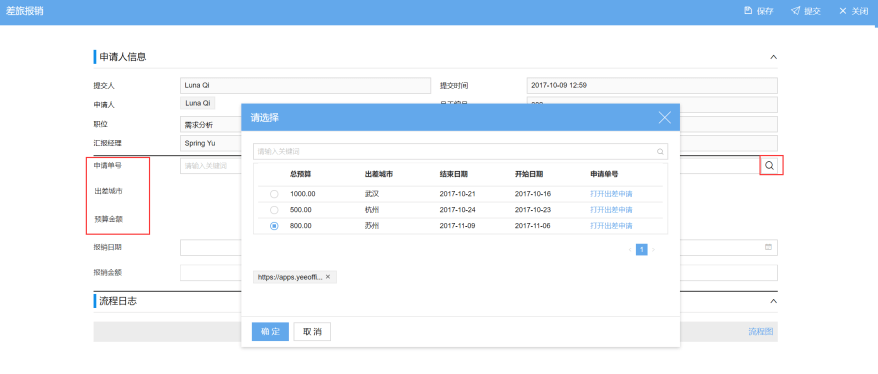Screen dimensions: 878x374
Task: Go to previous page arrow in pager
Action: [x=629, y=250]
